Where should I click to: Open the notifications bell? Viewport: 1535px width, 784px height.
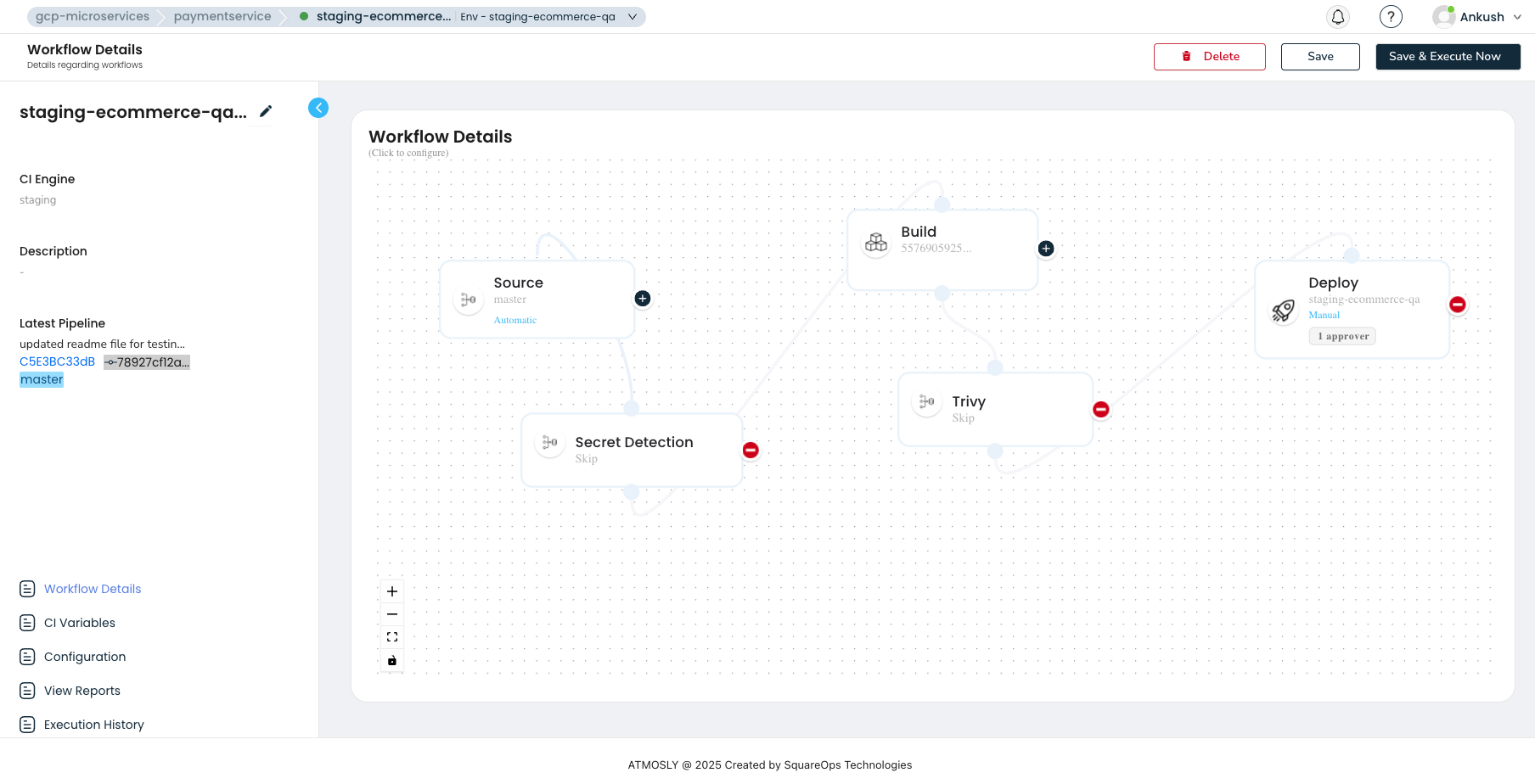click(x=1338, y=17)
